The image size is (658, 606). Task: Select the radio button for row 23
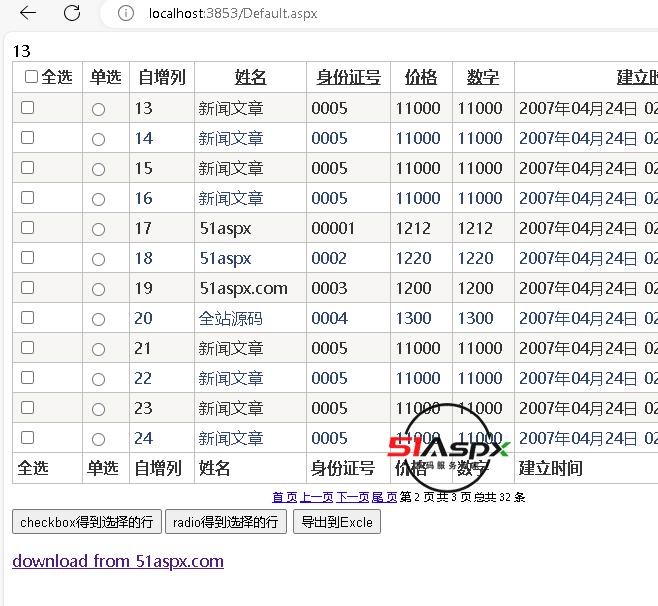click(98, 409)
